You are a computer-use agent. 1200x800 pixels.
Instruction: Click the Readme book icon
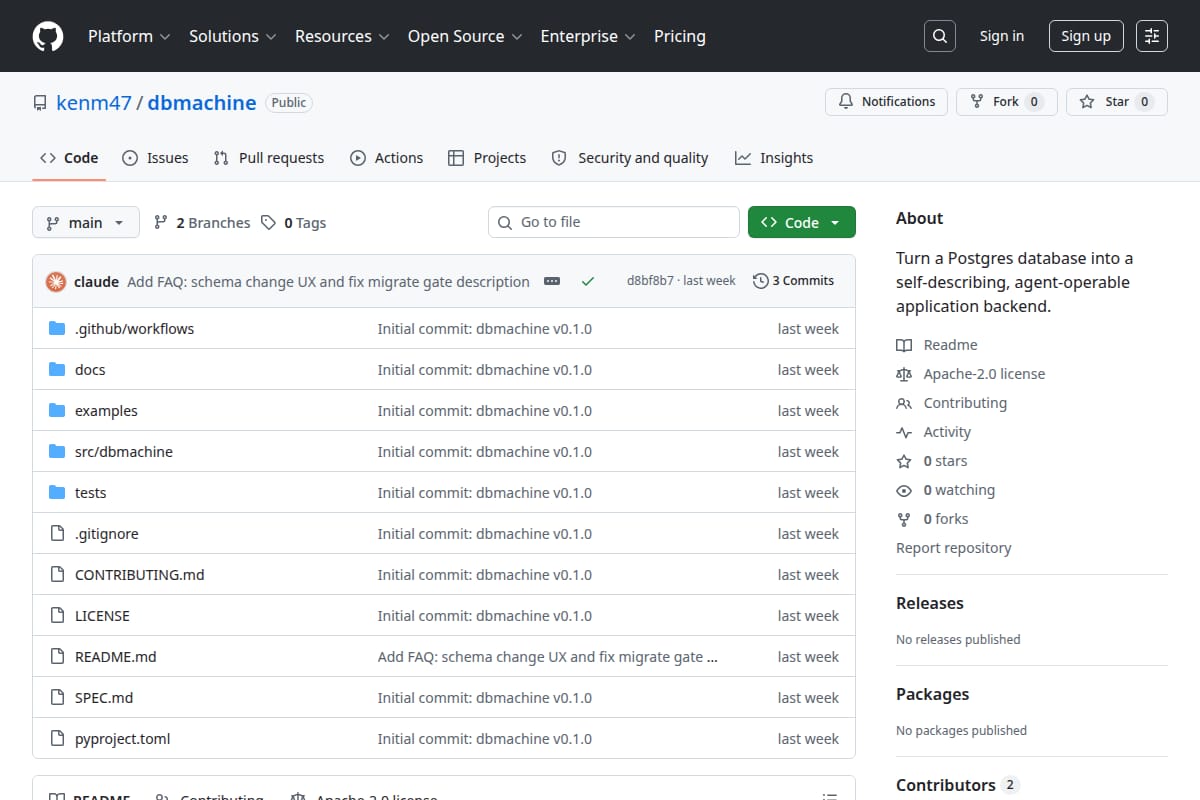(904, 345)
